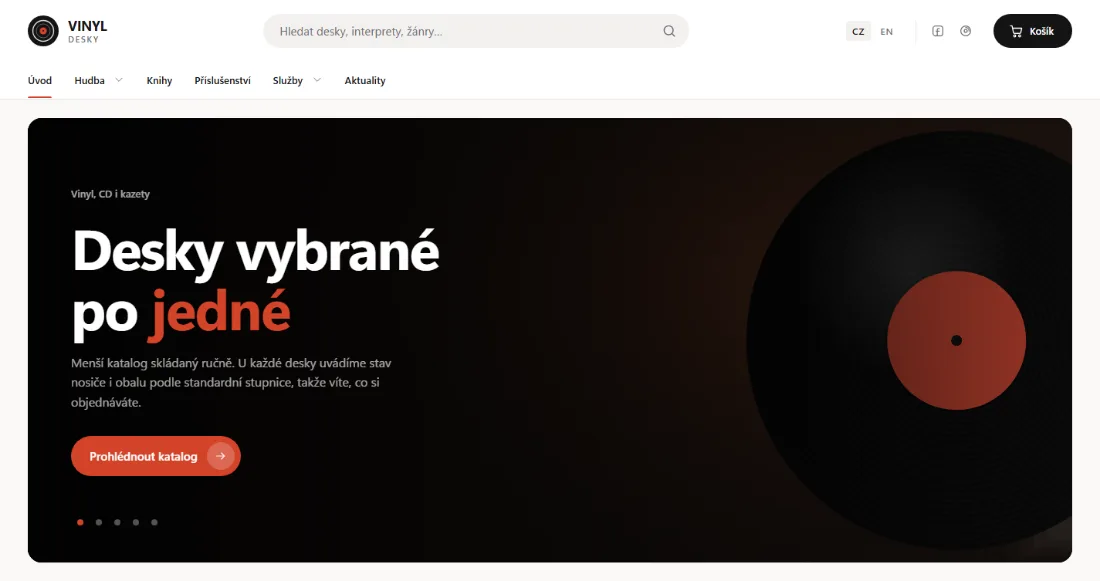Expand the Služby dropdown chevron
The width and height of the screenshot is (1100, 581).
click(317, 80)
